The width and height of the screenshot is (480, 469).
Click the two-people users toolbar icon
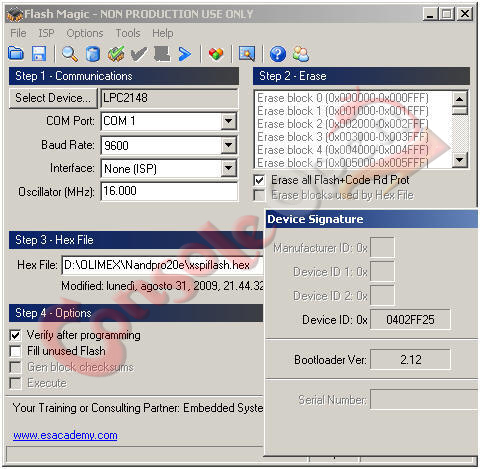click(301, 54)
